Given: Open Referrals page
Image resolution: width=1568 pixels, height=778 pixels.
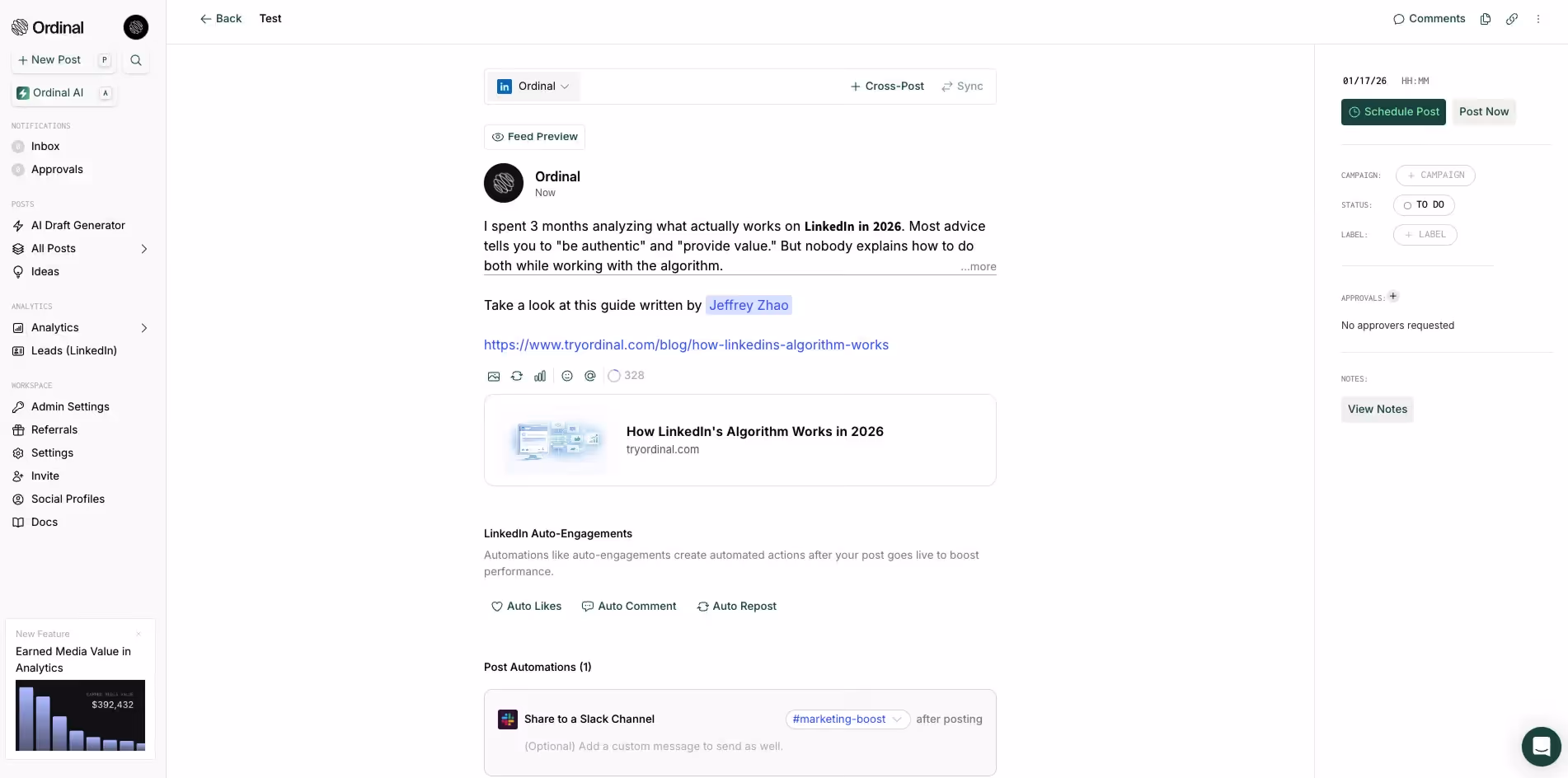Looking at the screenshot, I should tap(54, 430).
